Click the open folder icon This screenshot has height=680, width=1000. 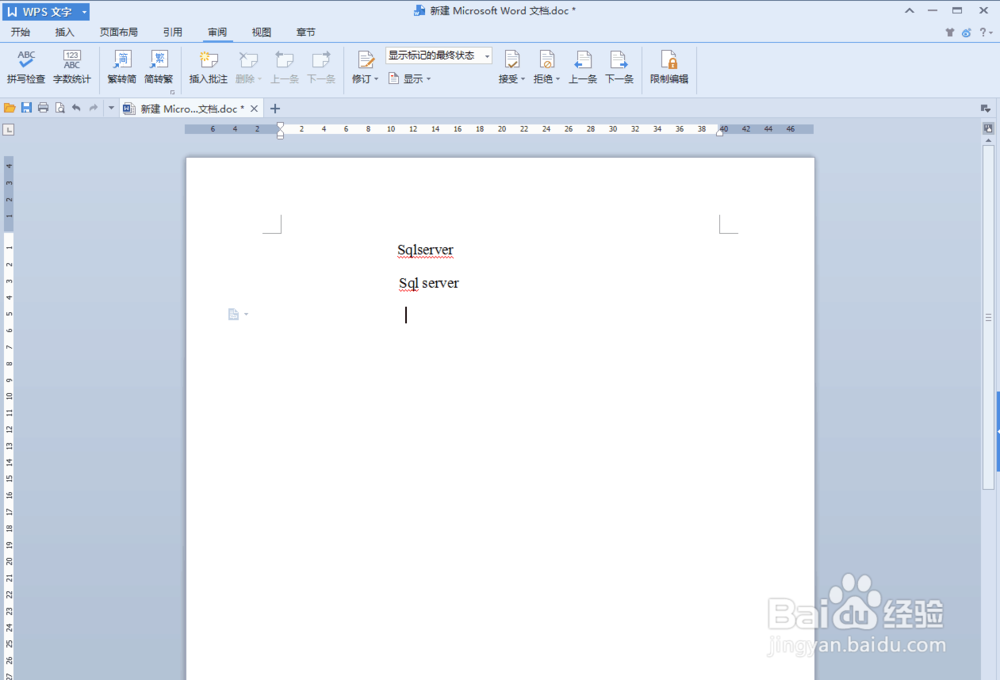tap(10, 108)
